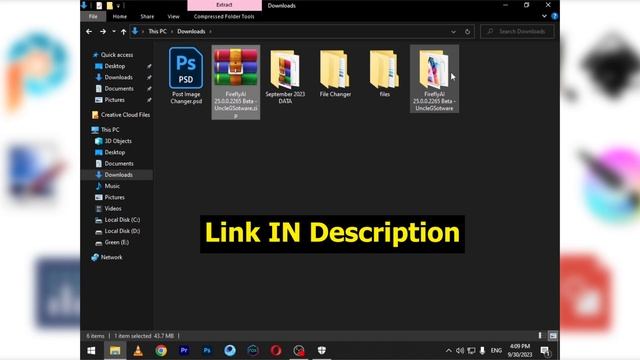The width and height of the screenshot is (640, 360).
Task: Select the FireflyAI WinRAR zip archive
Action: click(236, 82)
